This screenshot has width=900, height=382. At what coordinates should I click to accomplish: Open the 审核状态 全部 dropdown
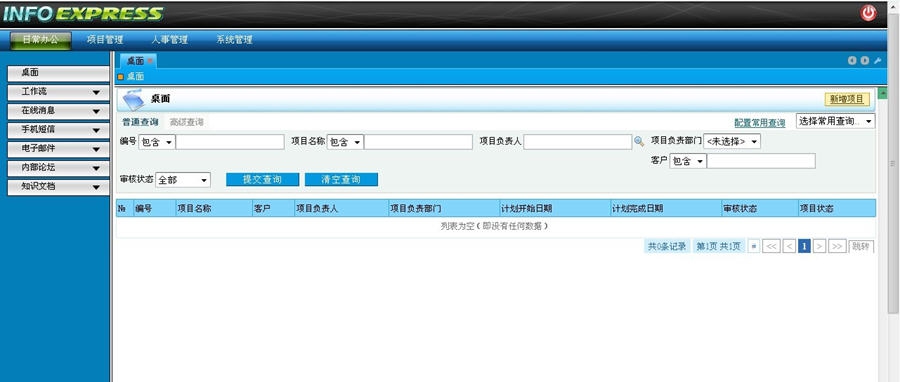click(183, 180)
